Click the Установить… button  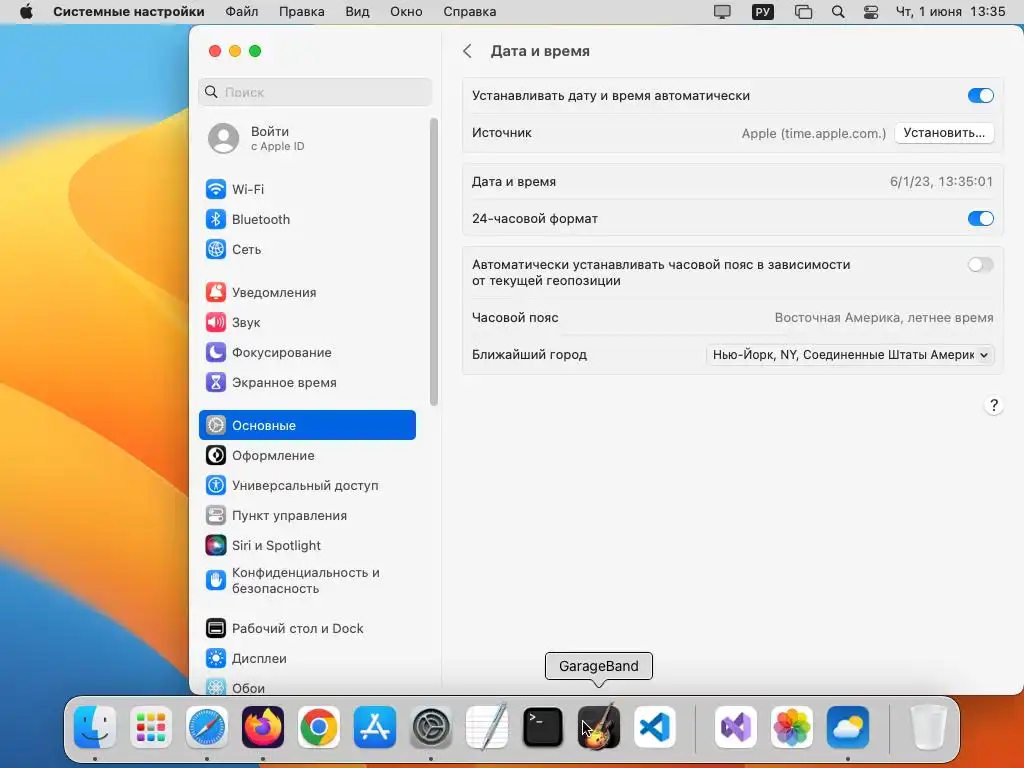point(944,133)
